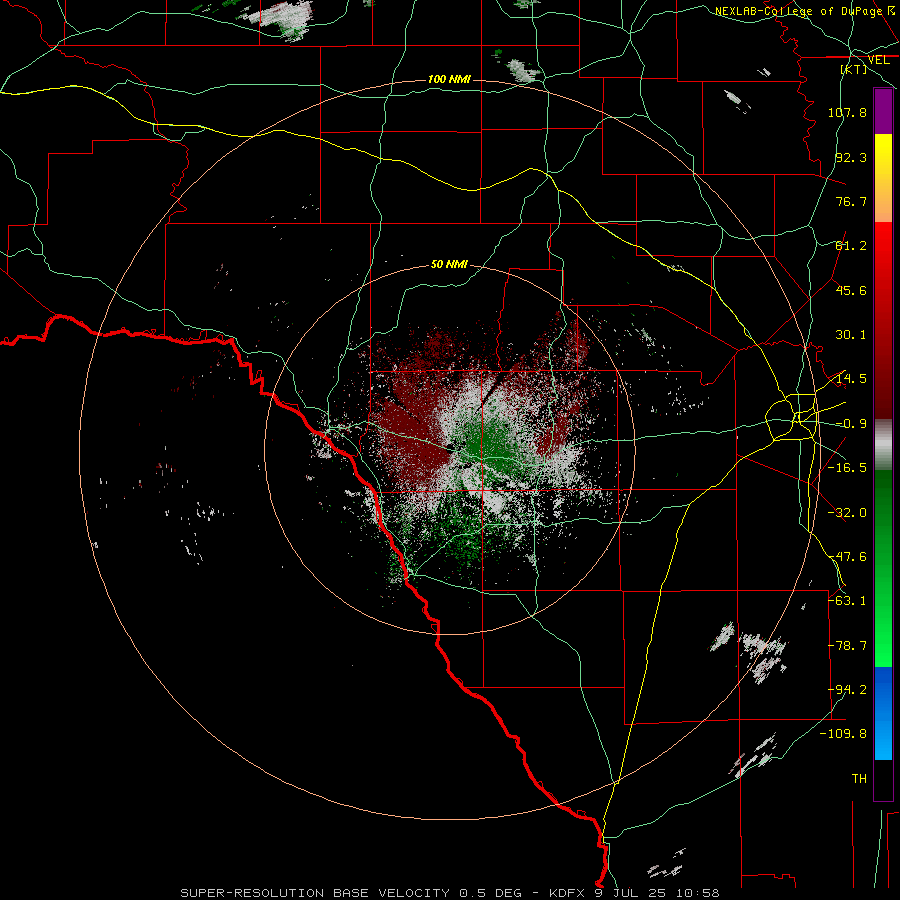Click the -0.9 velocity scale value
This screenshot has height=900, width=900.
(x=851, y=424)
